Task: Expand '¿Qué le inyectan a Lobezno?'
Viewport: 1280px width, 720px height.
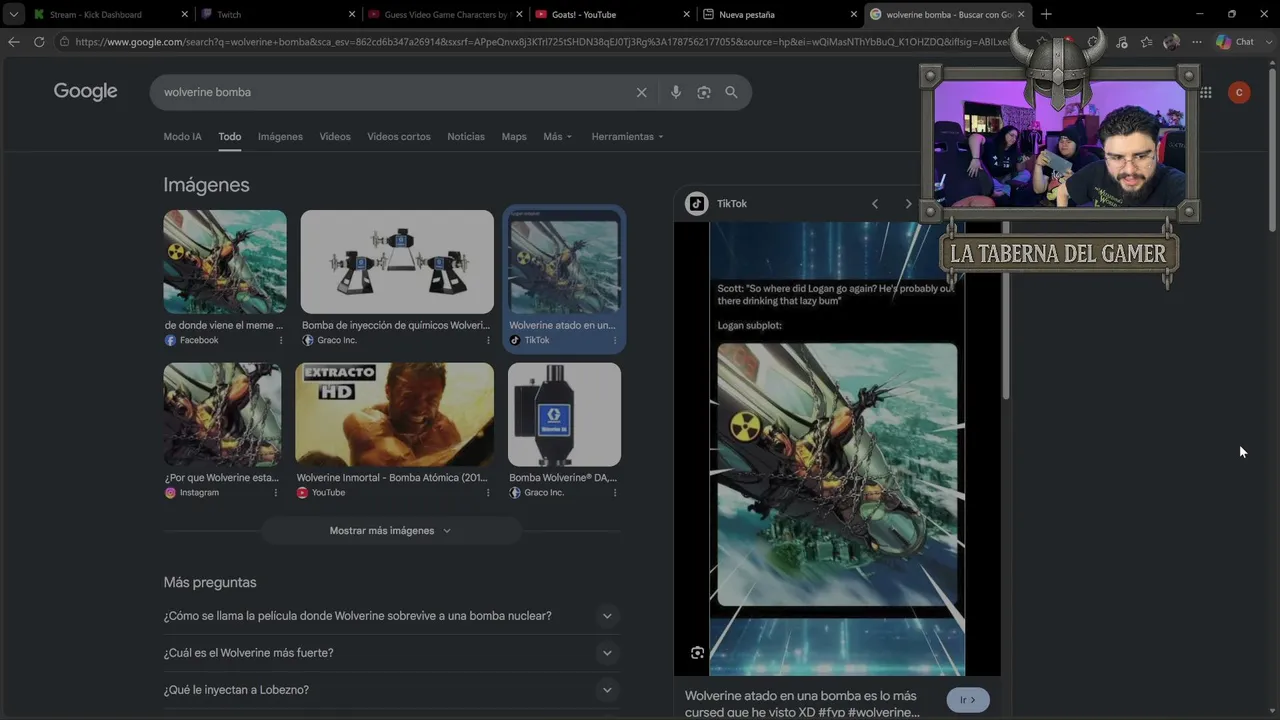Action: (x=607, y=690)
